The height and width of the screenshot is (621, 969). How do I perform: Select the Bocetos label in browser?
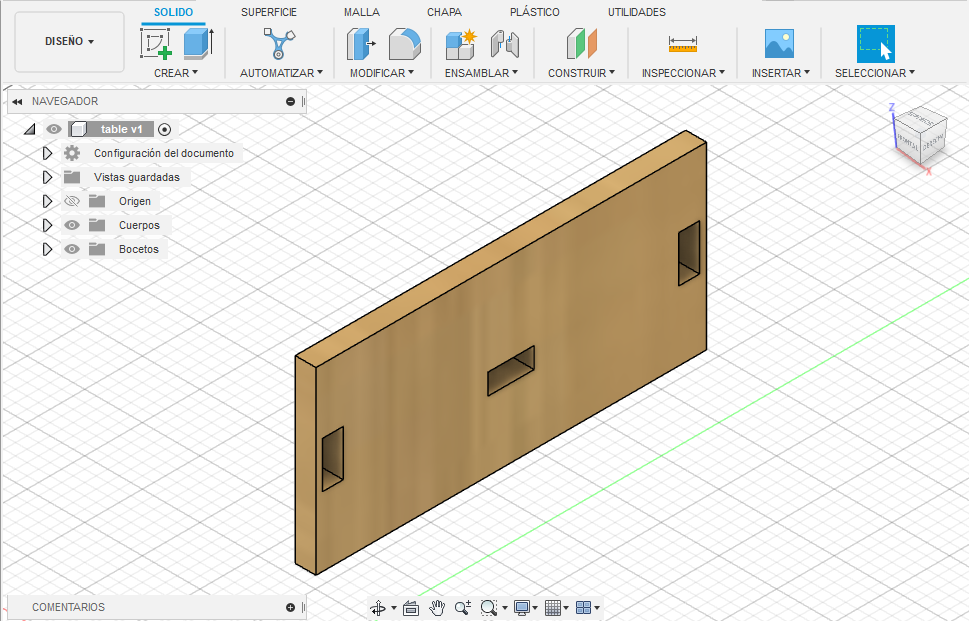(138, 249)
